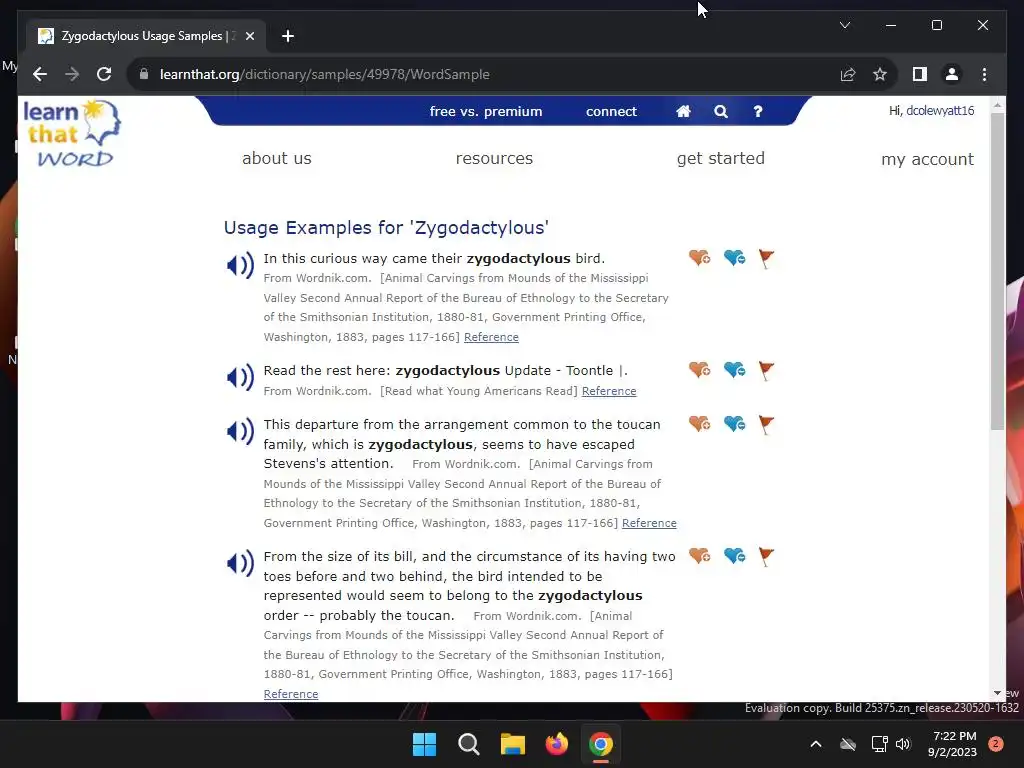Play audio for 'From the size of its bill' sentence

[240, 563]
